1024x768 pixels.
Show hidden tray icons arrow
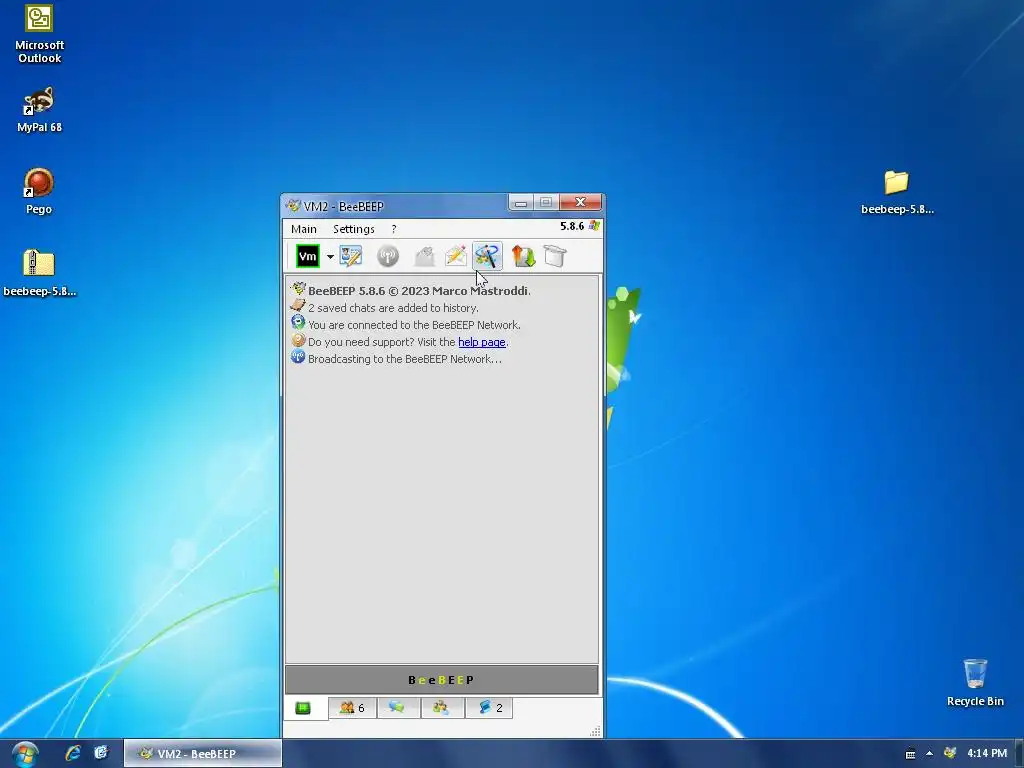pos(929,754)
